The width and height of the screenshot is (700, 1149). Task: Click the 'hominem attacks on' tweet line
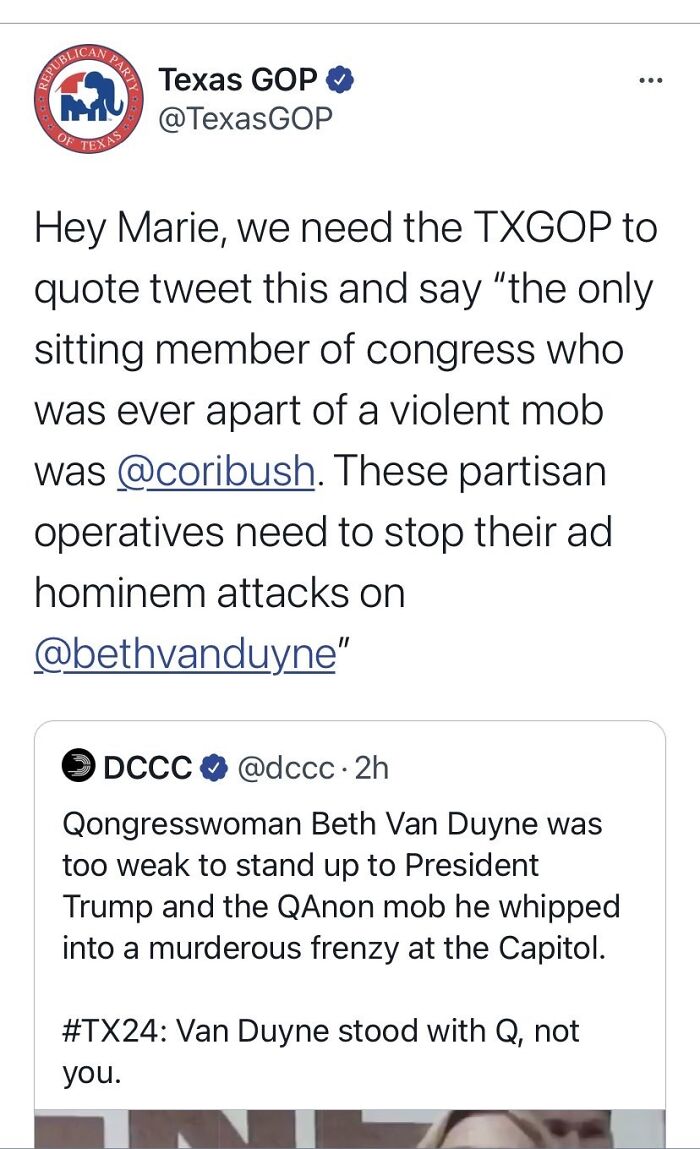pyautogui.click(x=220, y=592)
